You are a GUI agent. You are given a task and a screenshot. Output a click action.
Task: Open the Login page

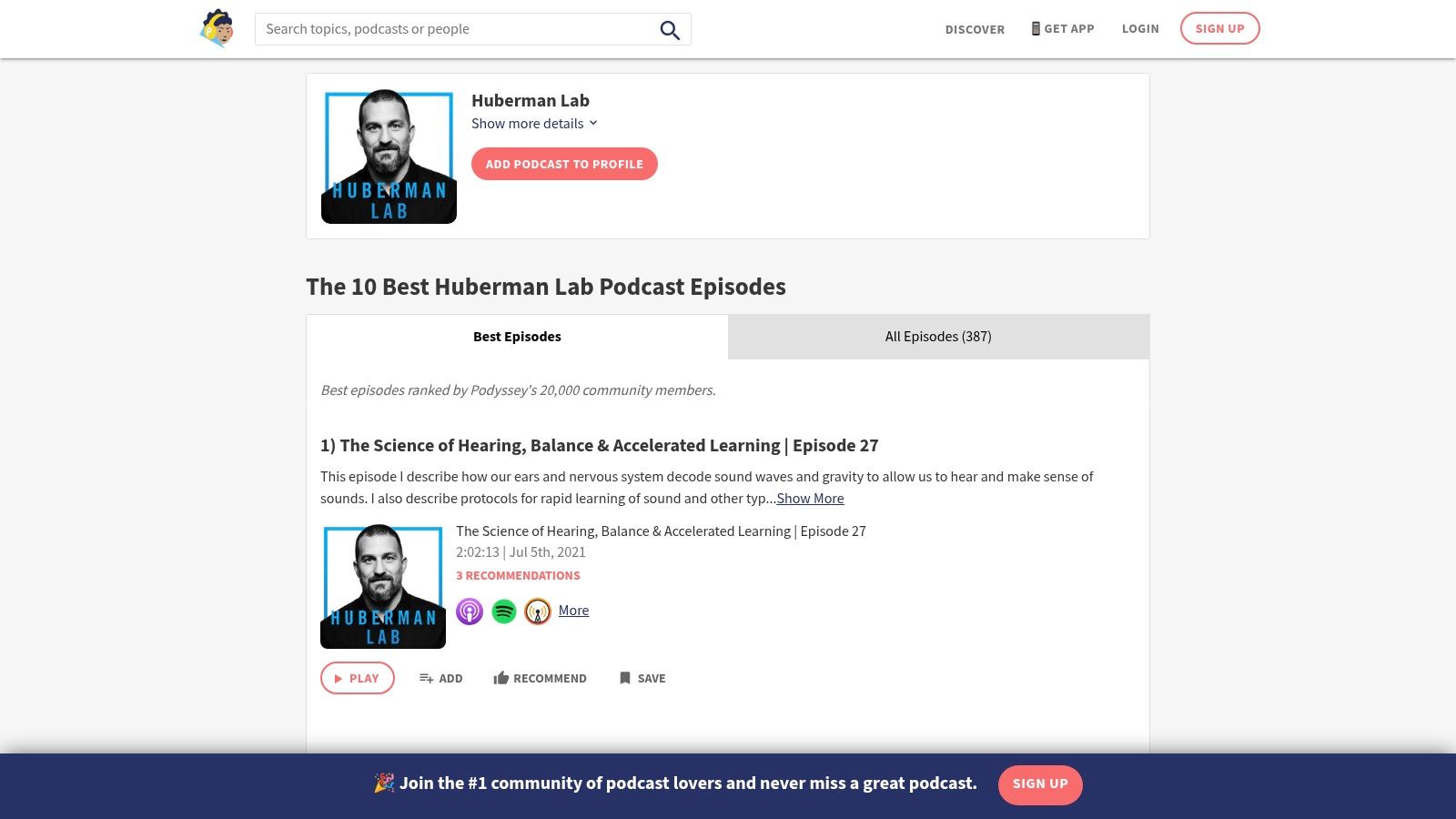1140,29
